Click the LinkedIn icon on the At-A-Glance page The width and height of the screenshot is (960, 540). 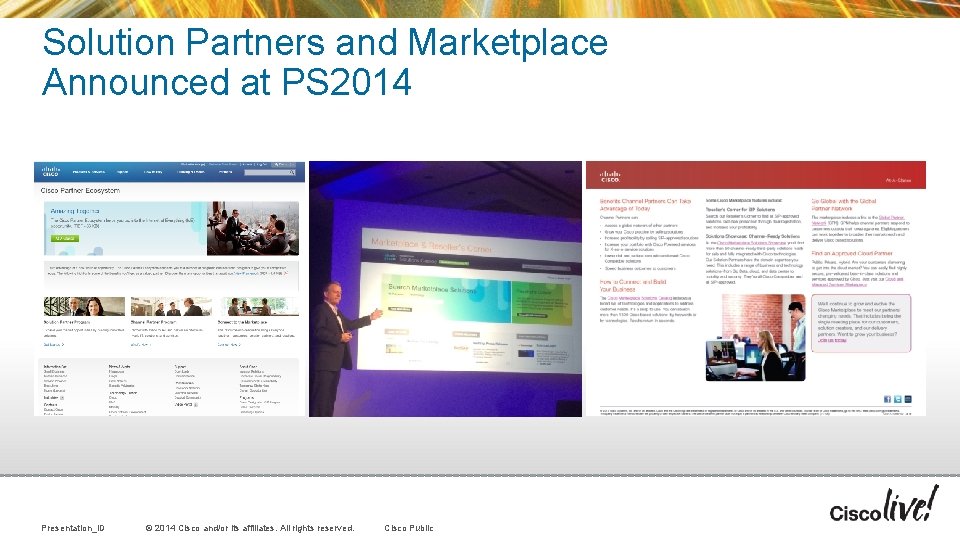(x=908, y=399)
